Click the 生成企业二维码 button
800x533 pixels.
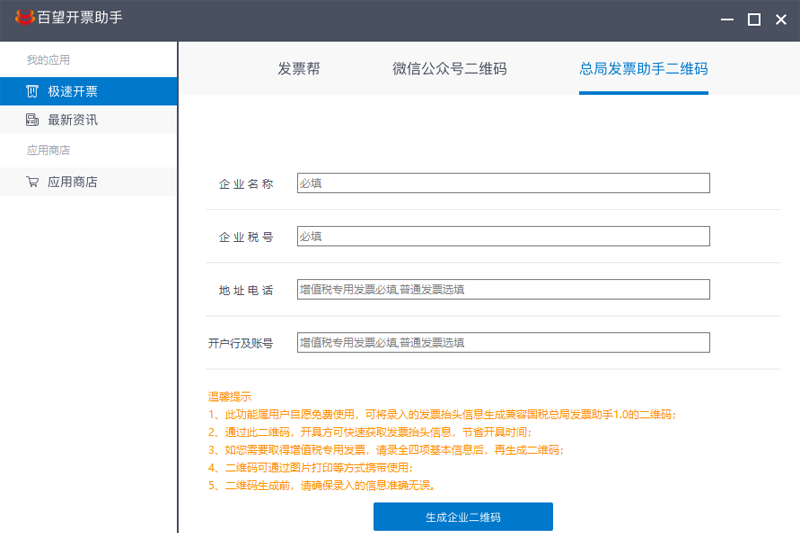click(x=463, y=517)
